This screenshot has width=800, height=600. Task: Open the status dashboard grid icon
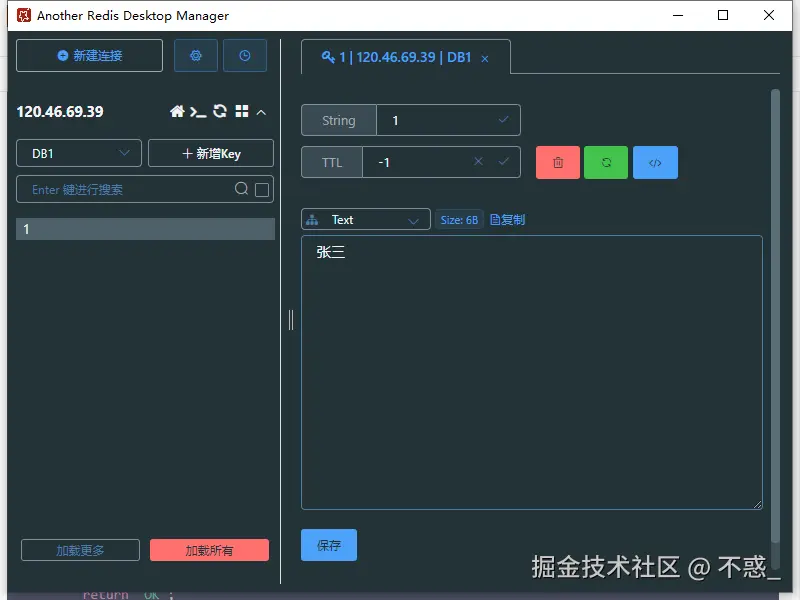click(241, 112)
